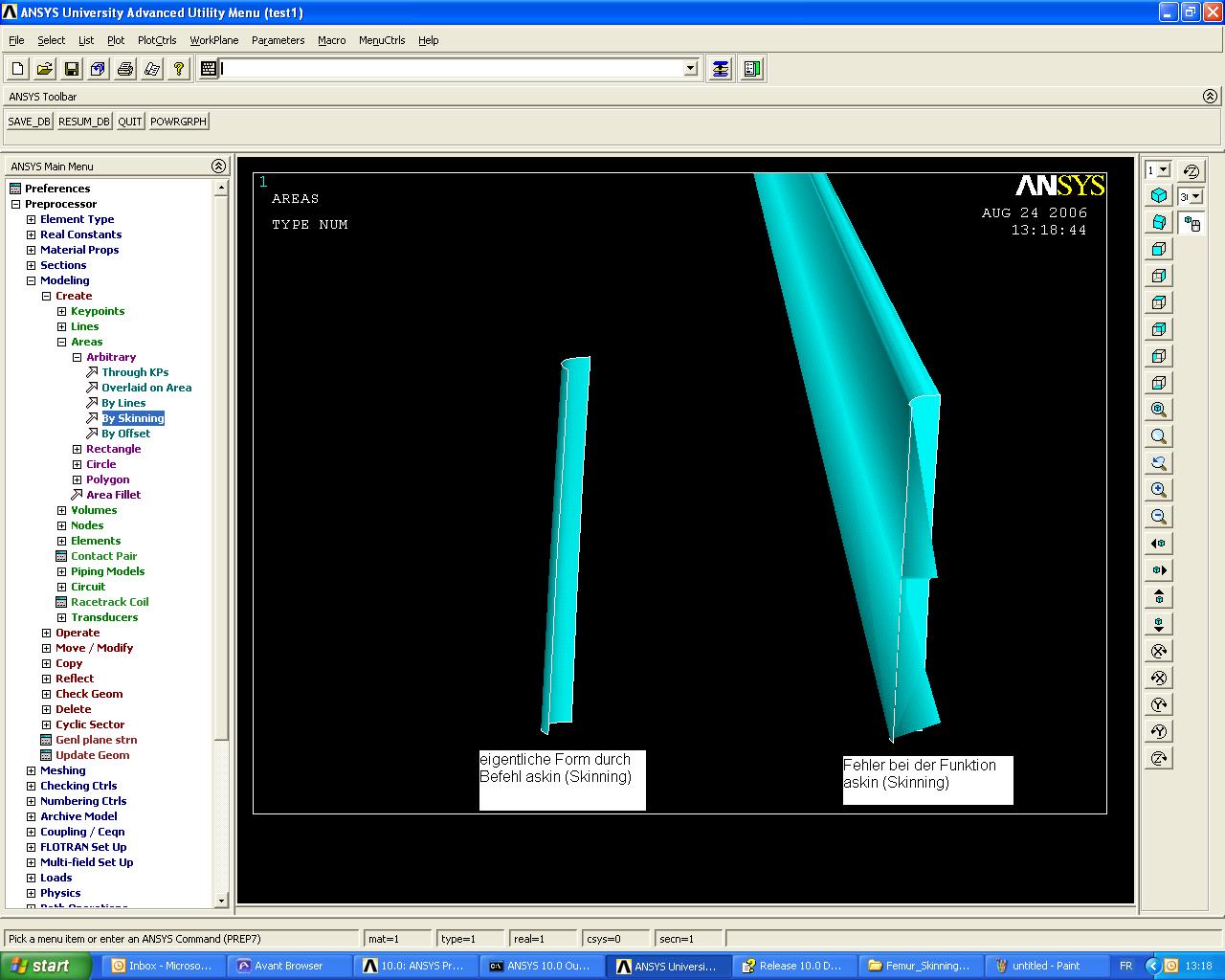This screenshot has height=980, width=1225.
Task: Open the File menu
Action: 16,40
